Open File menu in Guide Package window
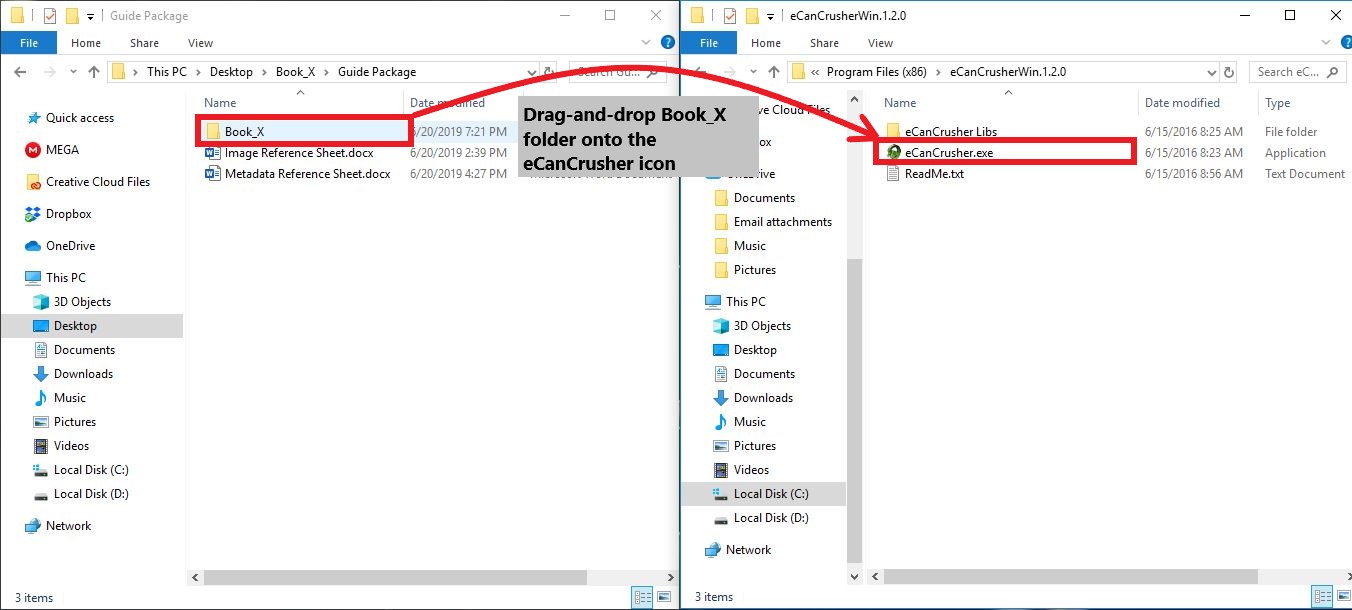 pyautogui.click(x=29, y=43)
